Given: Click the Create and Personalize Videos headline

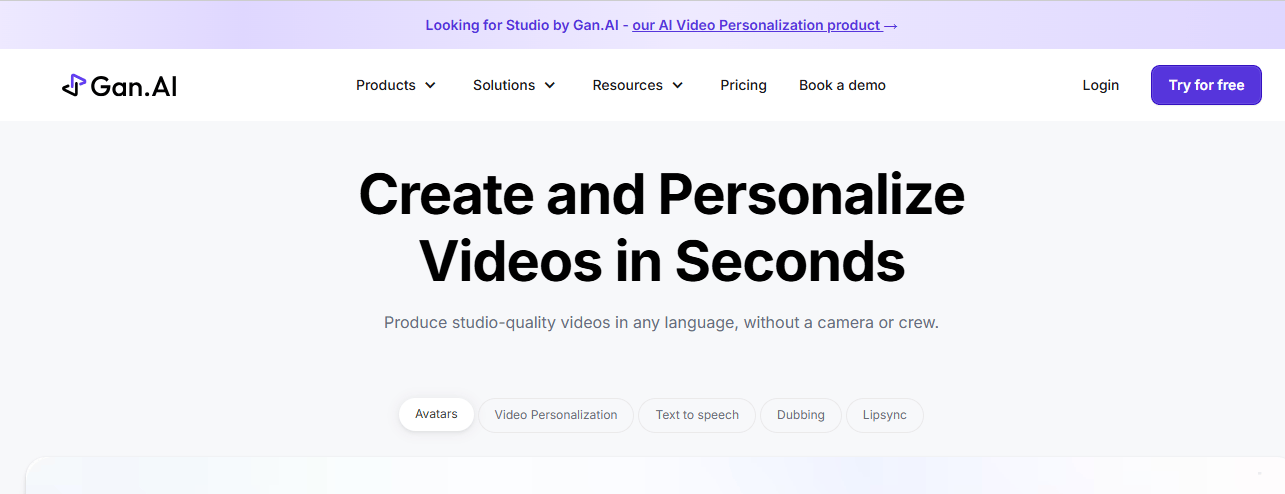Looking at the screenshot, I should pos(661,228).
